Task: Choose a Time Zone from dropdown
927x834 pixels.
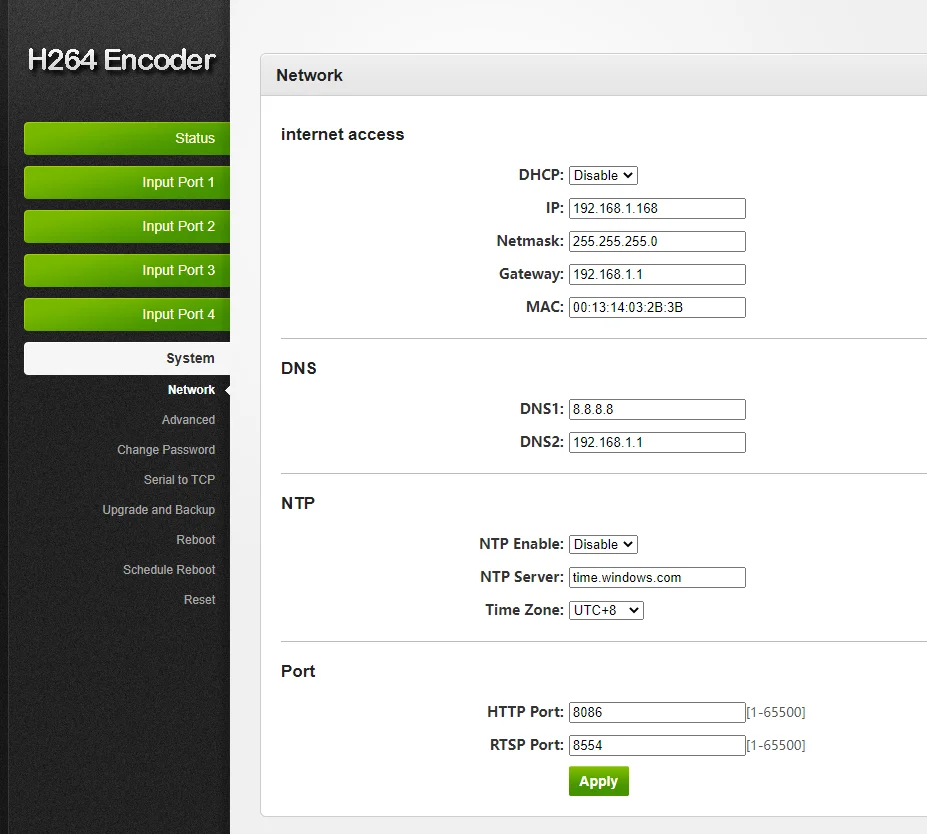Action: point(606,610)
